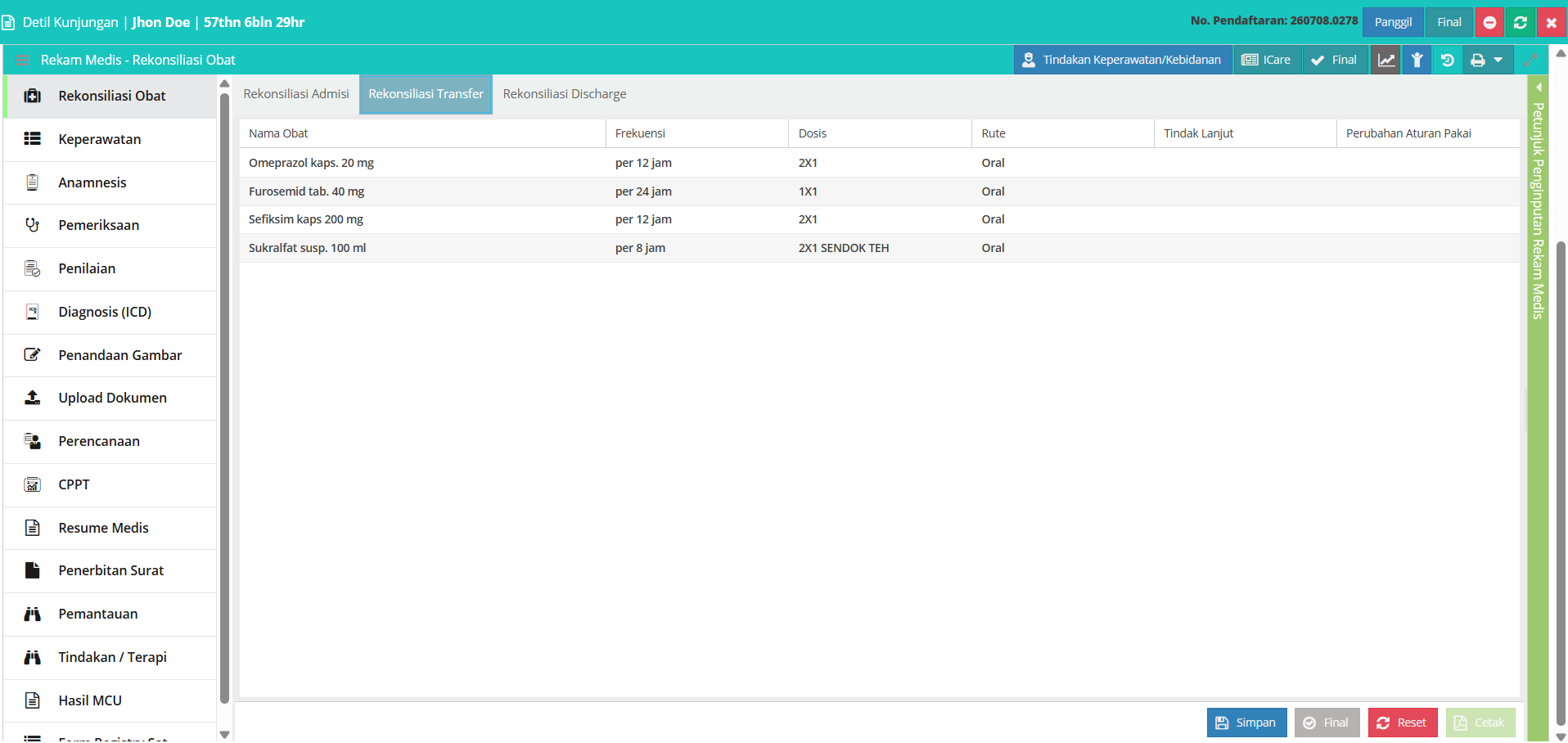Image resolution: width=1568 pixels, height=743 pixels.
Task: Click the sidebar scroll down arrow
Action: [x=225, y=734]
